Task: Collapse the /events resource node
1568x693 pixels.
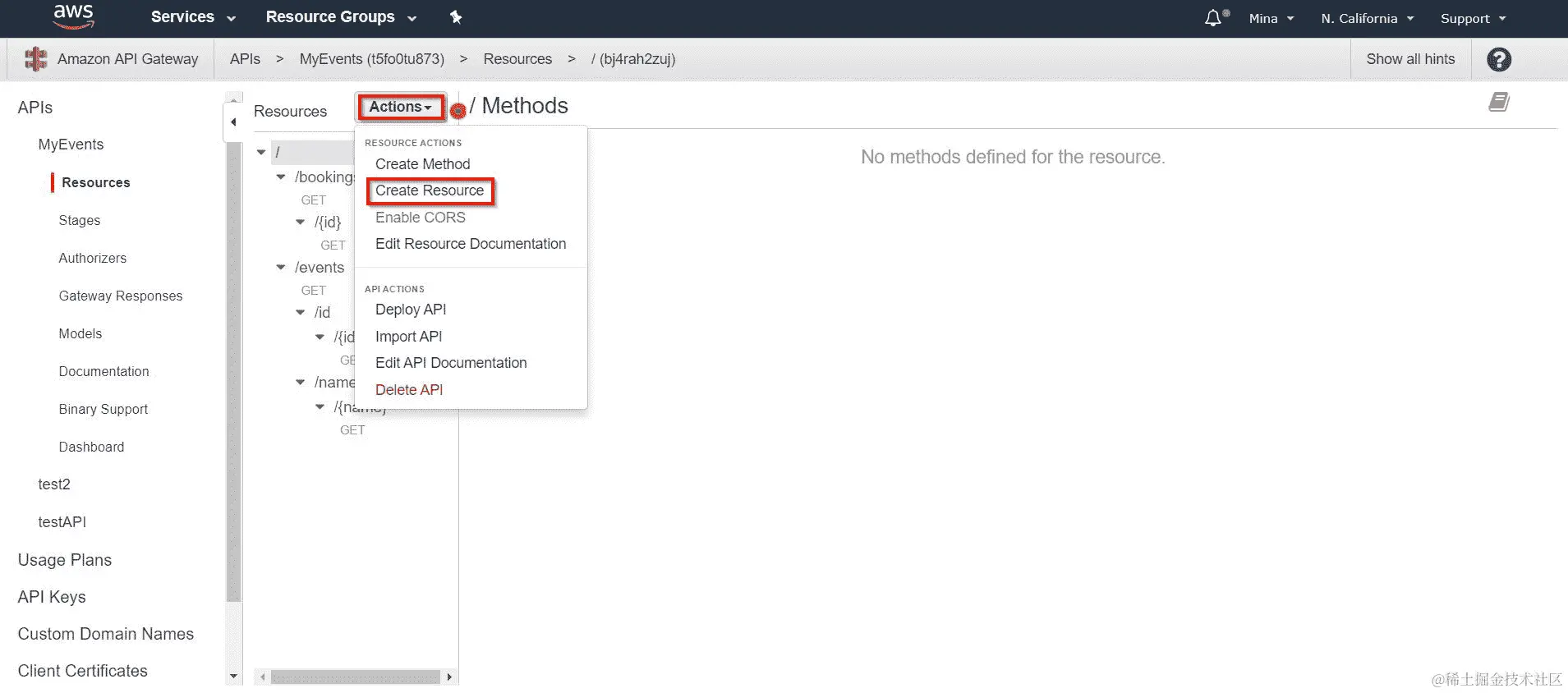Action: pyautogui.click(x=281, y=268)
